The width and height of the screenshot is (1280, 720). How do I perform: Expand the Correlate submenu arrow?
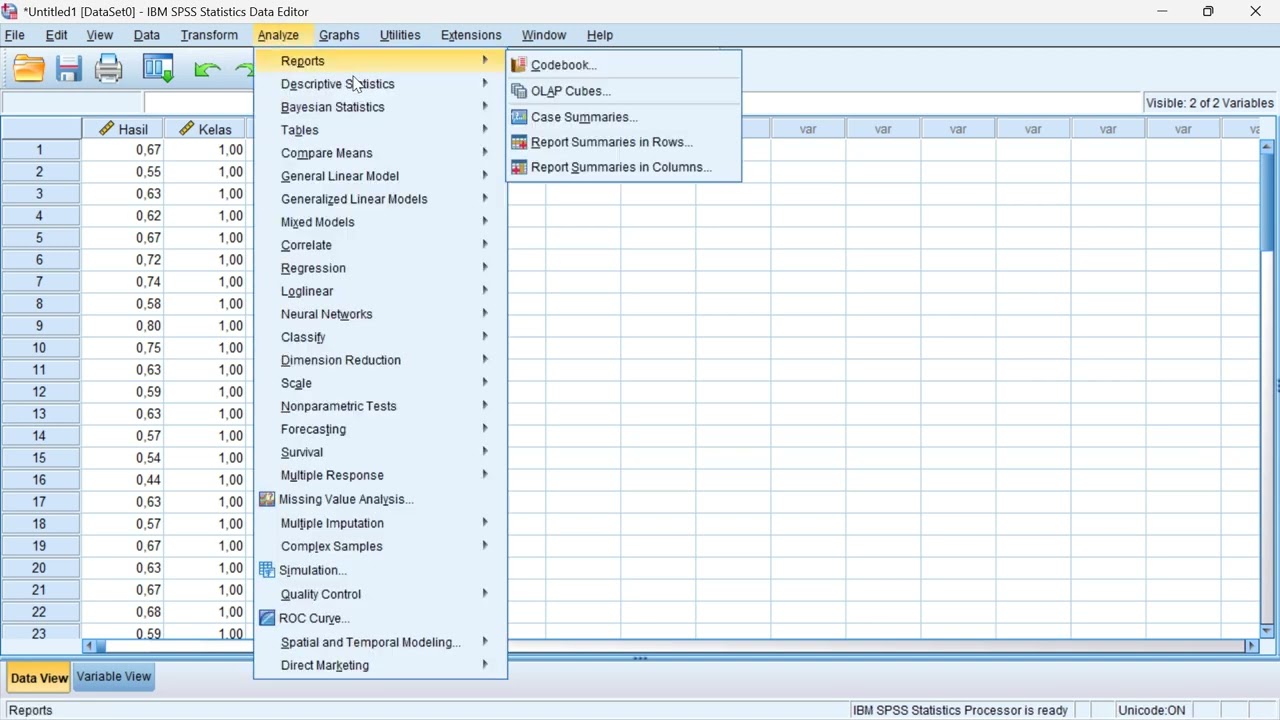coord(485,245)
